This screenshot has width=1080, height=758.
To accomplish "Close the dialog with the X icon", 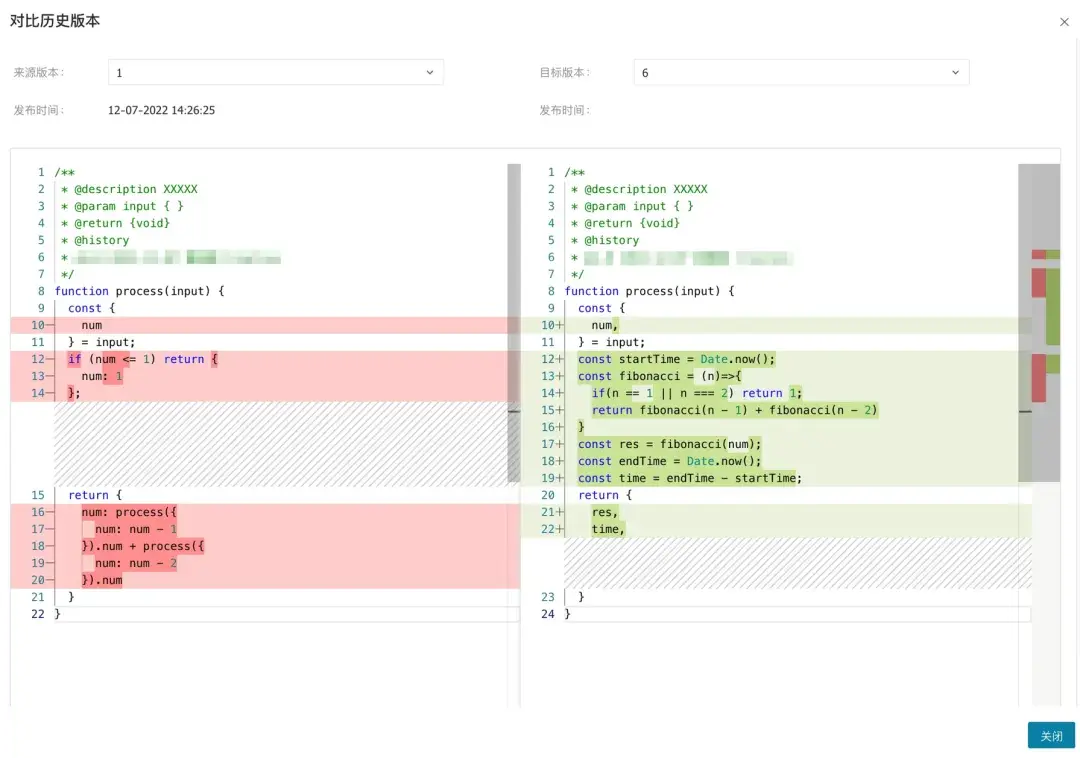I will coord(1063,21).
